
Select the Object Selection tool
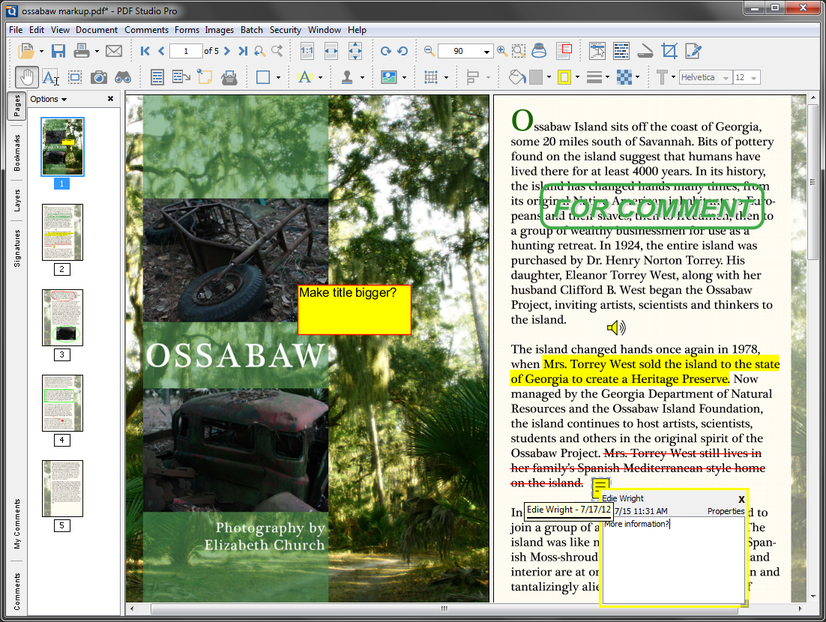tap(75, 78)
